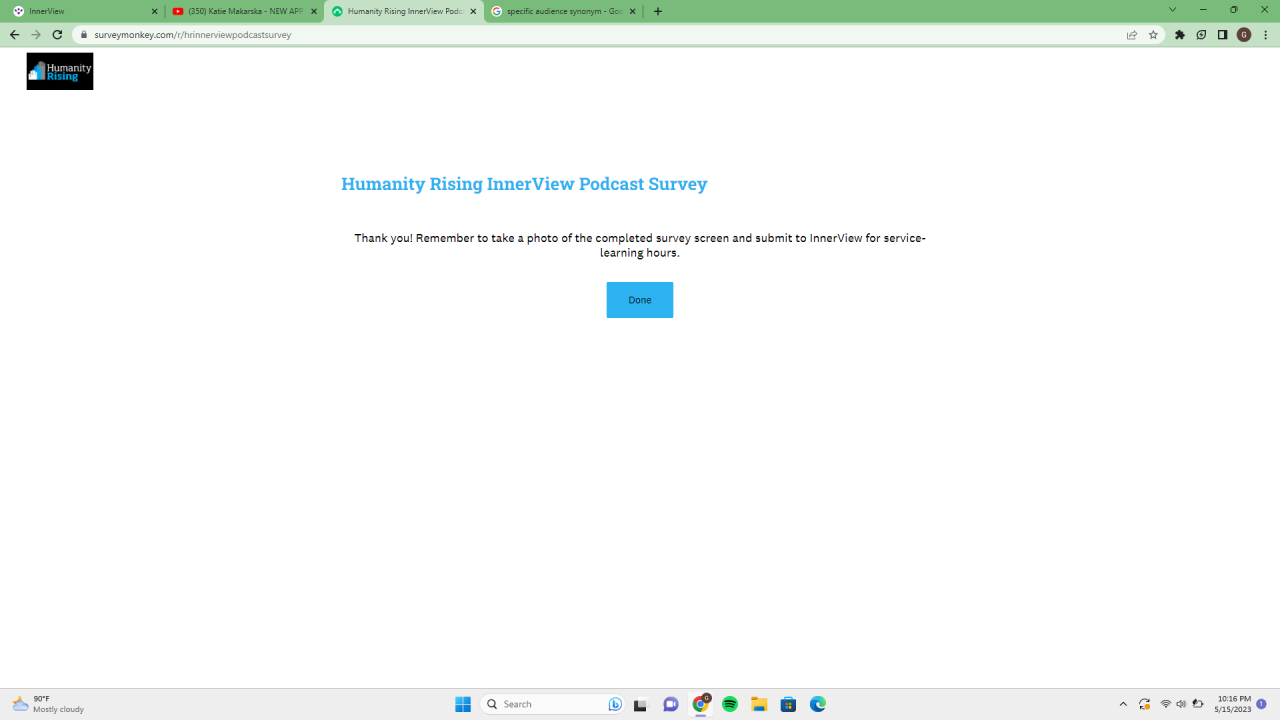Open a new browser tab
Viewport: 1280px width, 720px height.
click(x=657, y=11)
